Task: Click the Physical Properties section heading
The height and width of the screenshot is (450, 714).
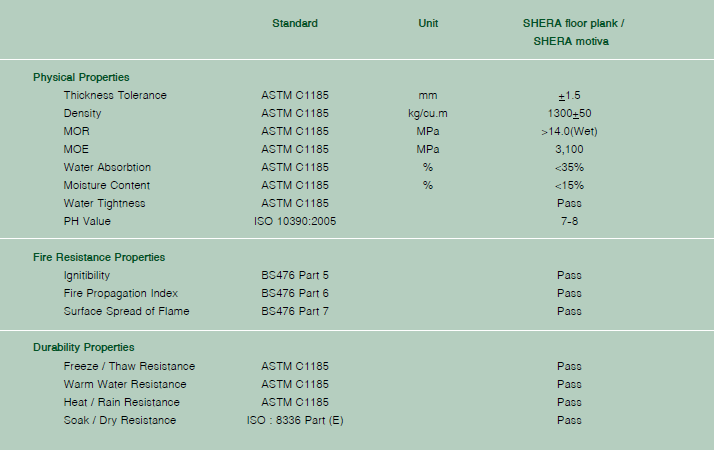Action: [x=81, y=77]
